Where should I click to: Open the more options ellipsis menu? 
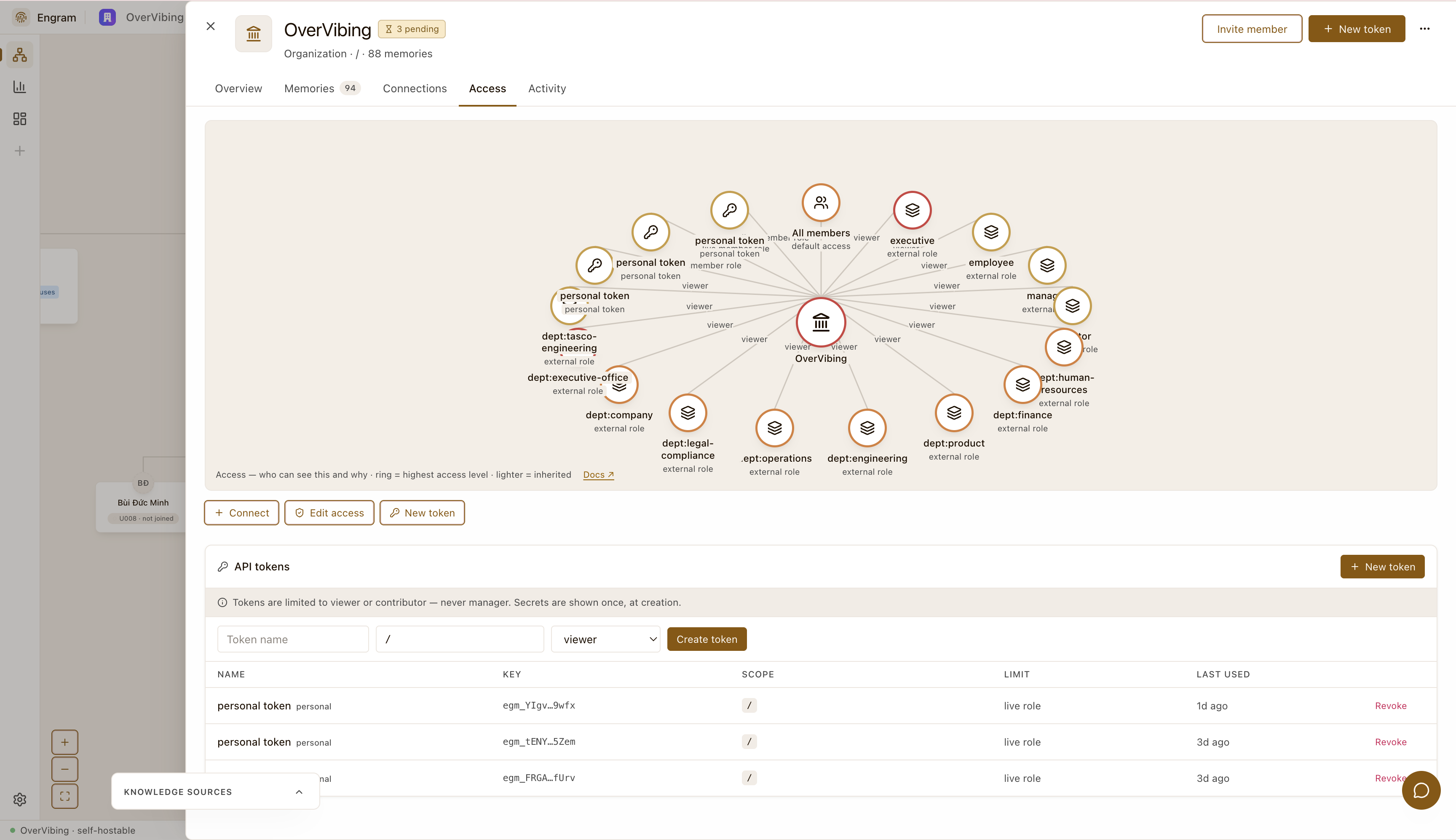[x=1425, y=29]
